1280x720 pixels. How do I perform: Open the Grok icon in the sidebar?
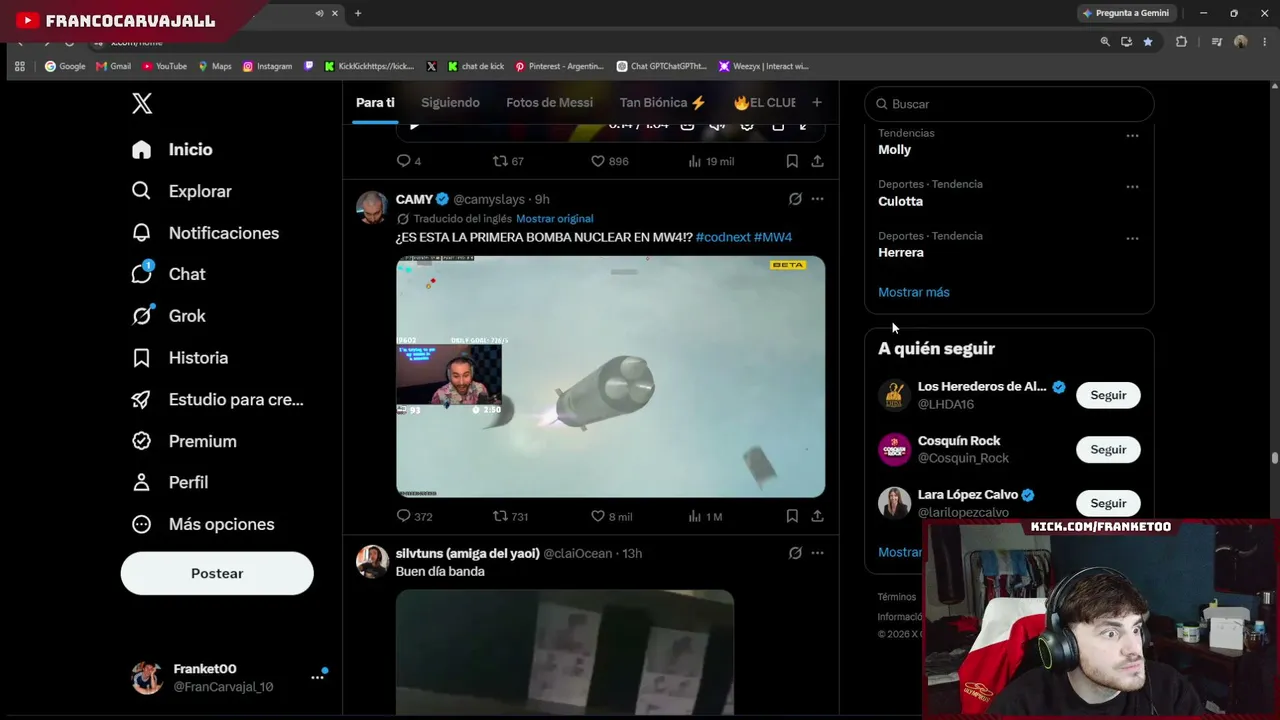[x=142, y=316]
